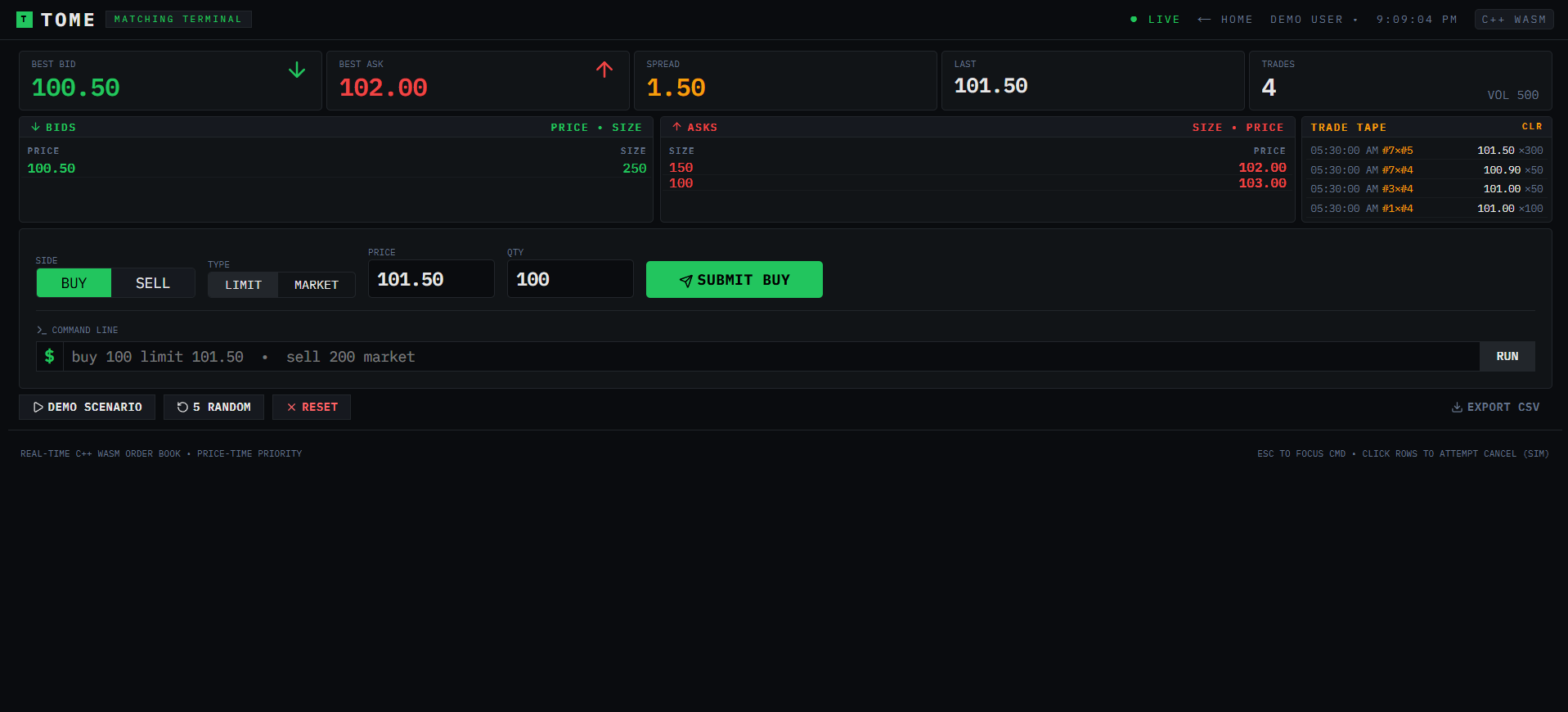Click the trade at 100.90 ×50
This screenshot has width=1568, height=712.
pyautogui.click(x=1426, y=170)
